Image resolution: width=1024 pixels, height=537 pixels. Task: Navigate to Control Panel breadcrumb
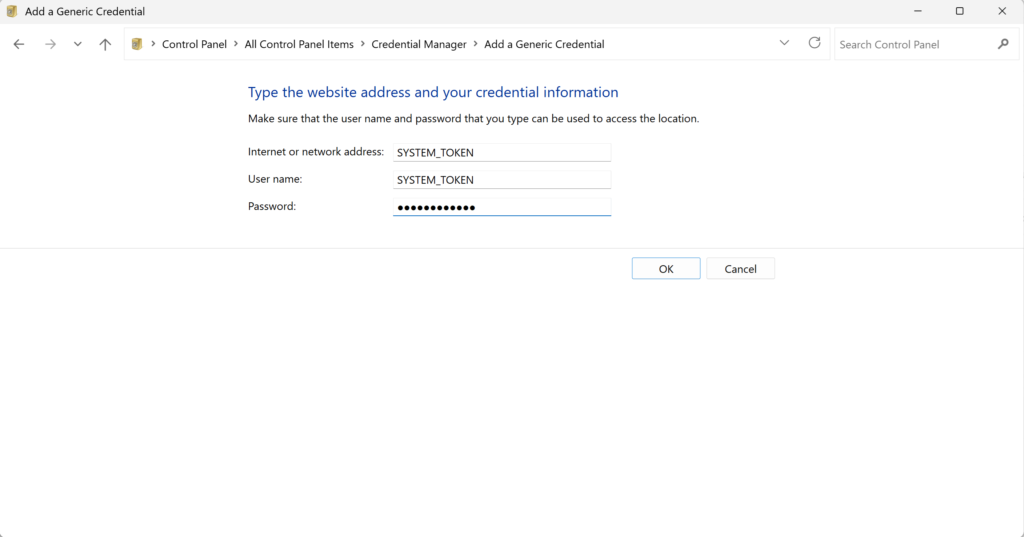click(194, 44)
